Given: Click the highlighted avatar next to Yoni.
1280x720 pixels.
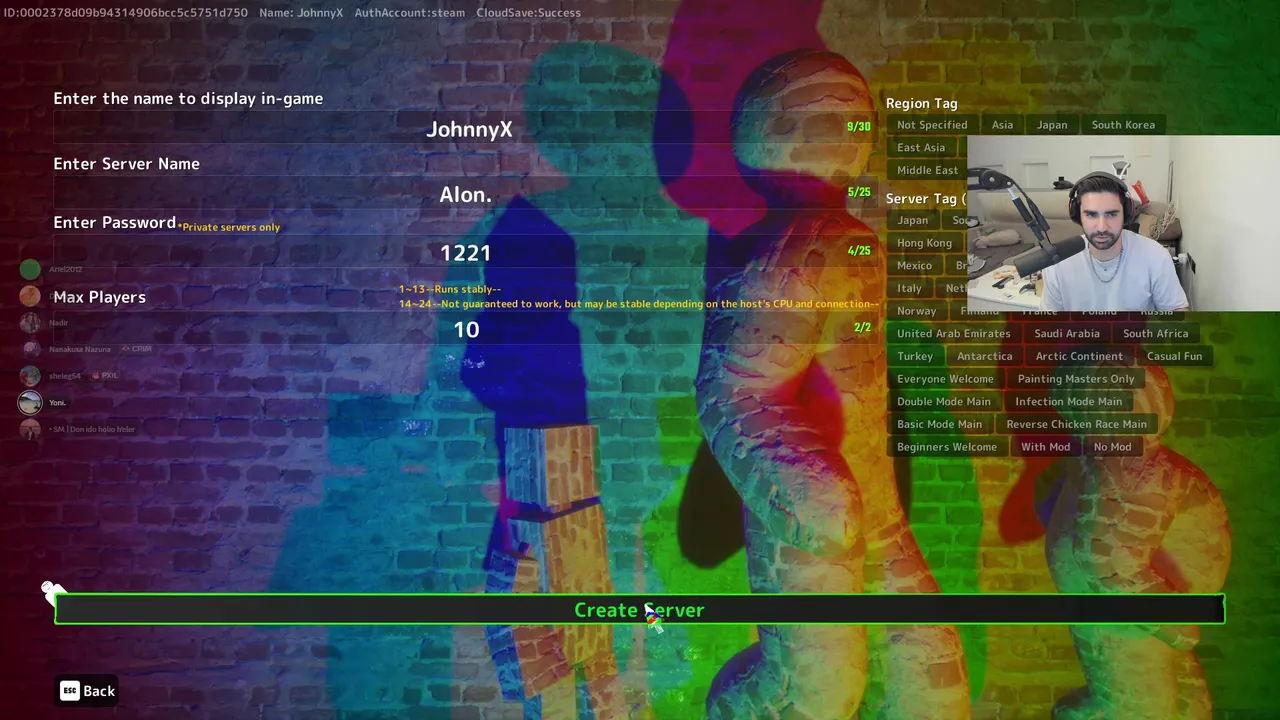Looking at the screenshot, I should (30, 402).
